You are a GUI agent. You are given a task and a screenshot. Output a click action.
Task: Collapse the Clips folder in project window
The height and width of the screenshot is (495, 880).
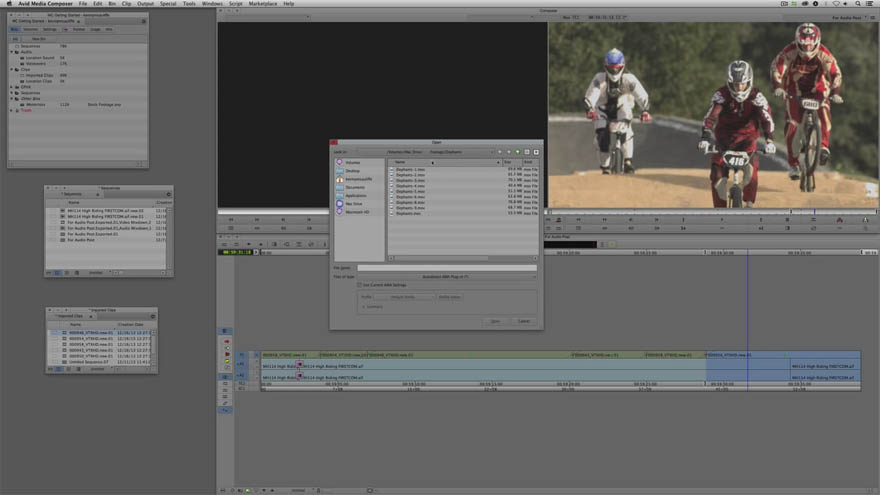[12, 70]
